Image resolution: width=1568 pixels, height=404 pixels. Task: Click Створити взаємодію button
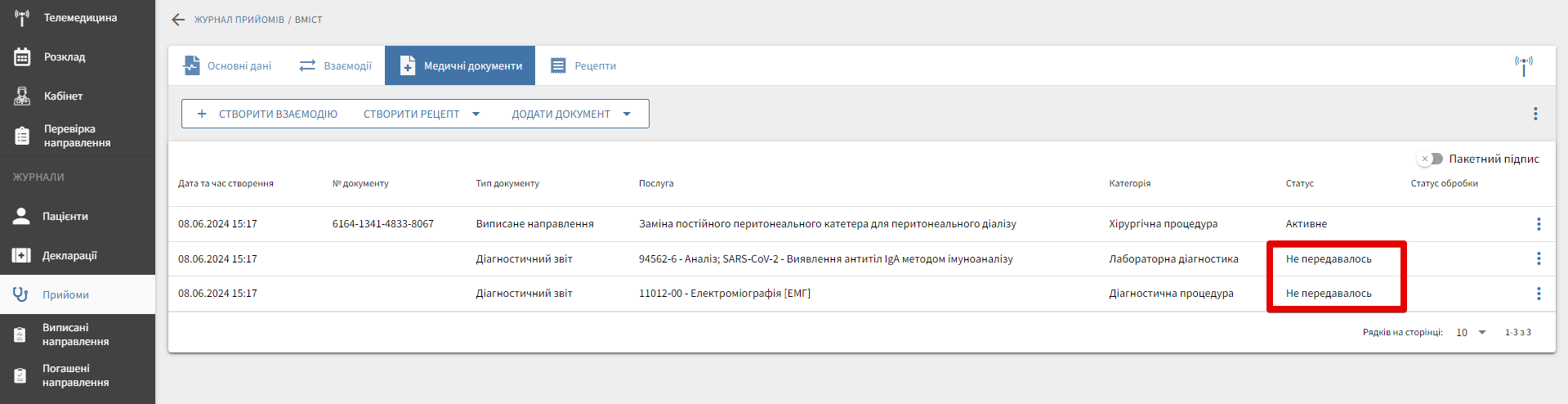tap(267, 114)
